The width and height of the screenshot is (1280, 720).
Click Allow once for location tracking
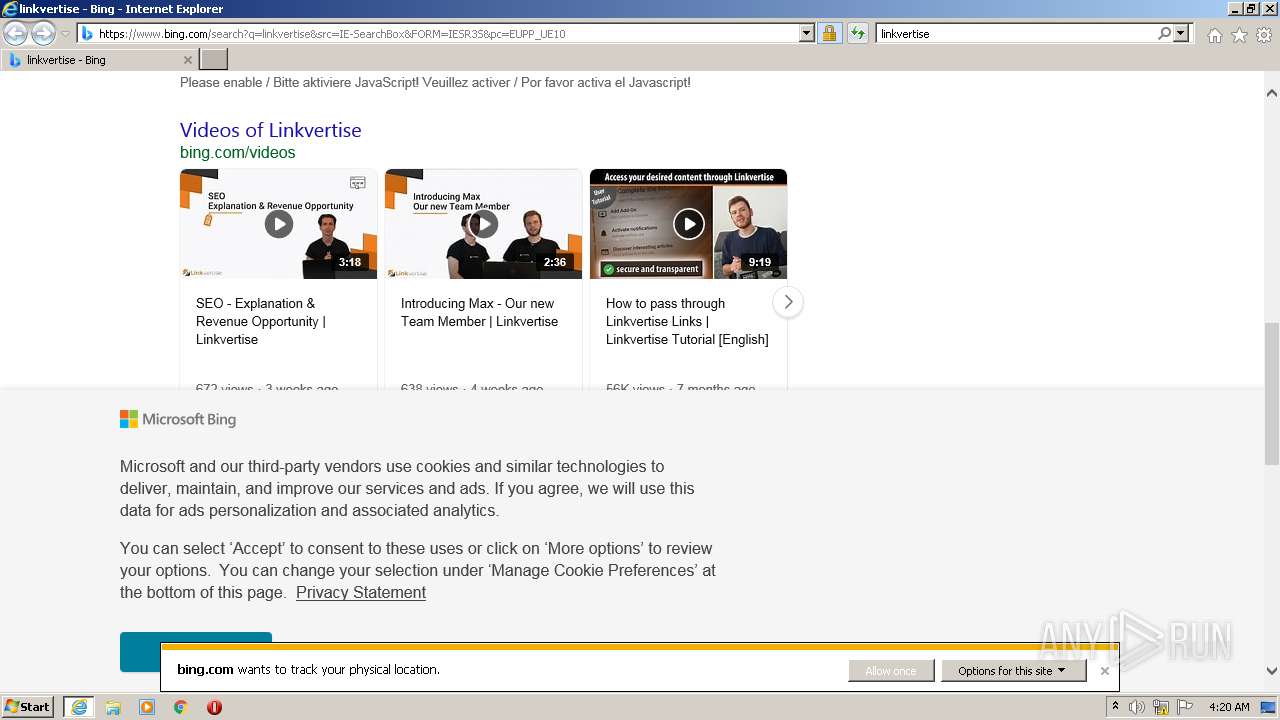click(x=891, y=671)
